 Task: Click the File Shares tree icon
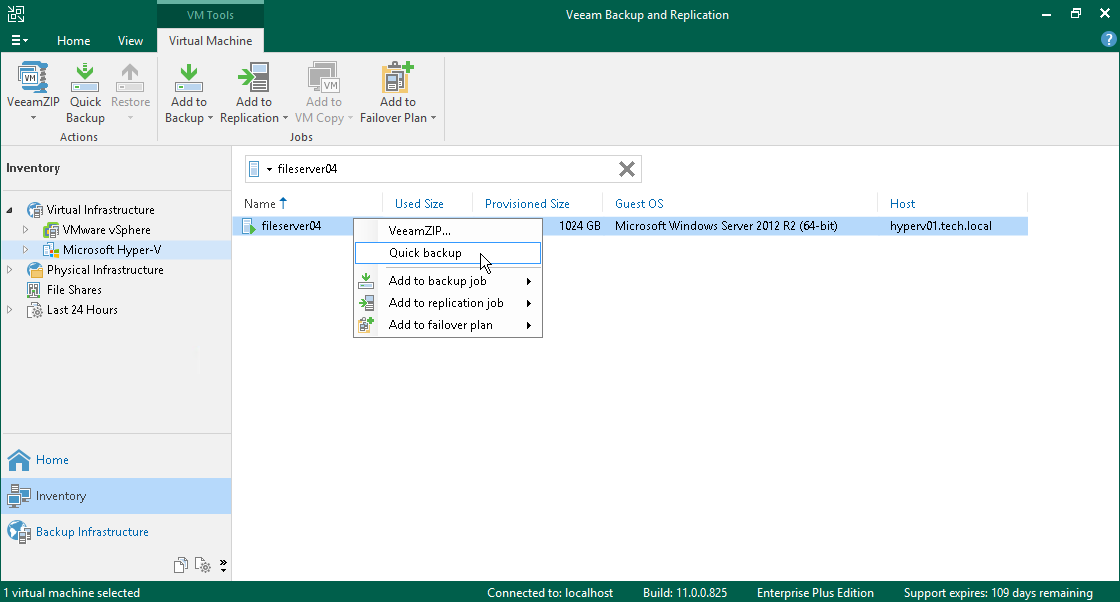tap(34, 290)
